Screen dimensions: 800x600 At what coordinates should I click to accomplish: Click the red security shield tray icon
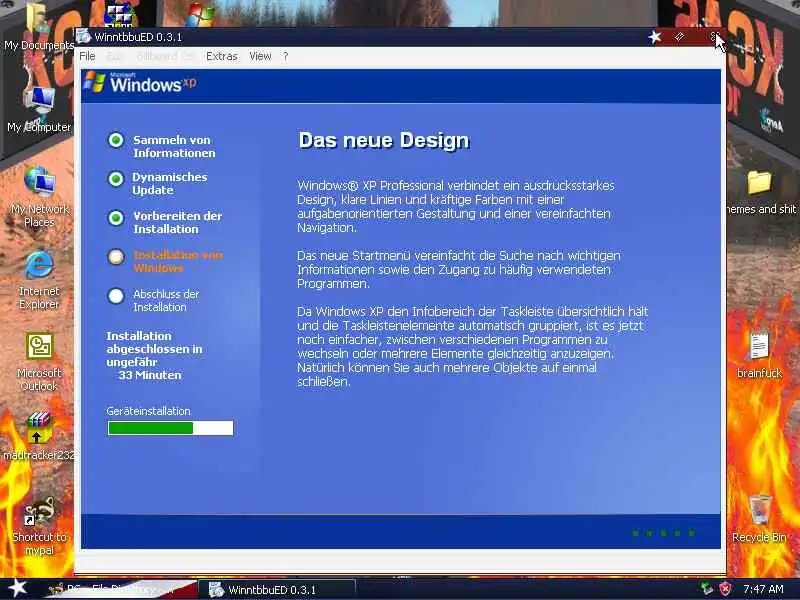(x=724, y=589)
